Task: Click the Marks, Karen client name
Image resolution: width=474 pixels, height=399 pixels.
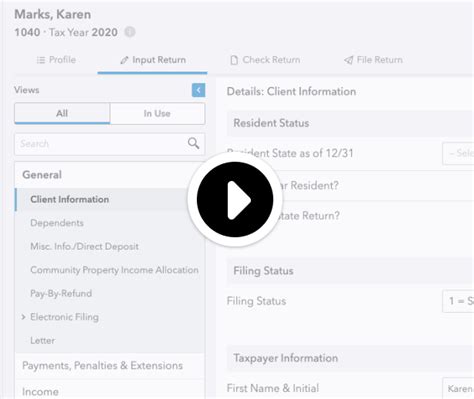Action: point(52,14)
